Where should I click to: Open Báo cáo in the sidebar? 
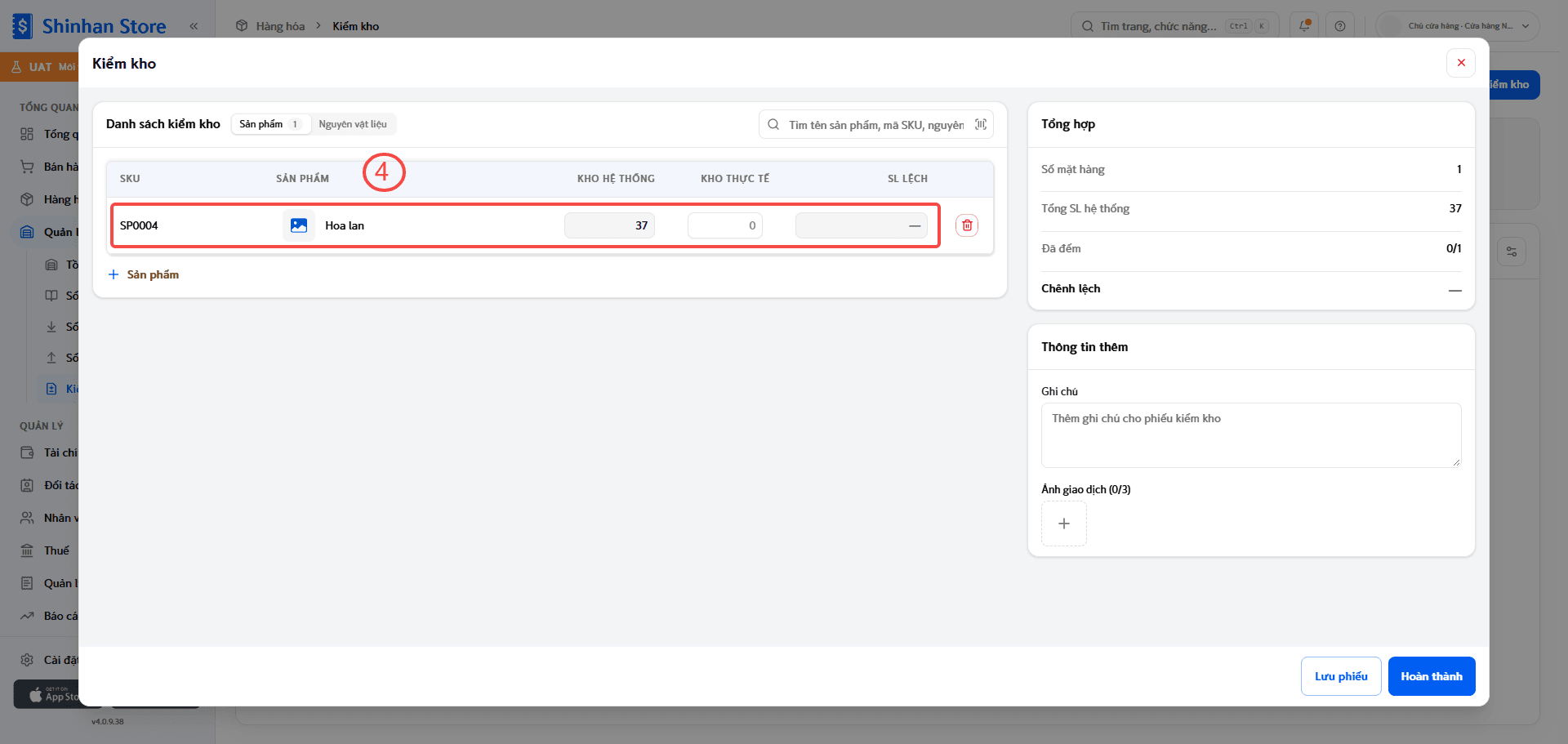(x=49, y=616)
